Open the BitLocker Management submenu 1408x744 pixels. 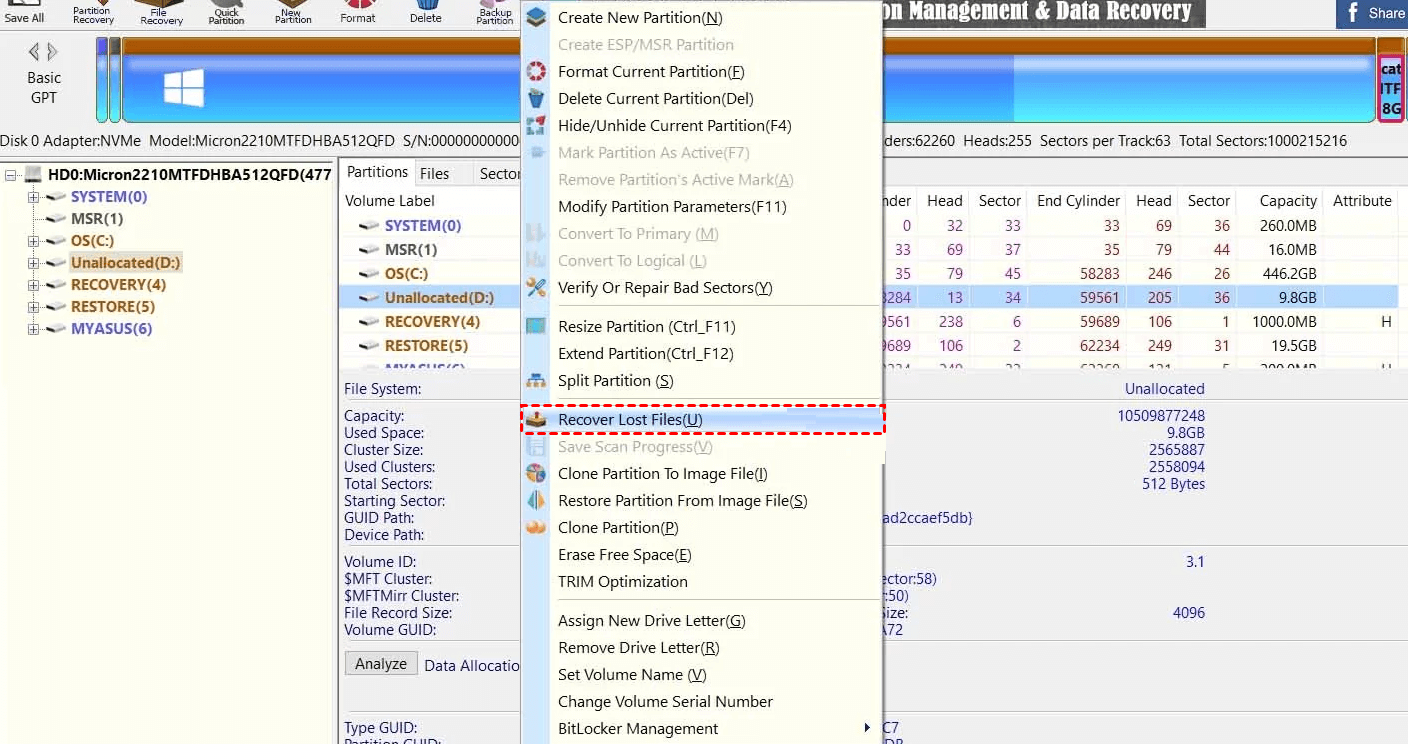click(702, 729)
